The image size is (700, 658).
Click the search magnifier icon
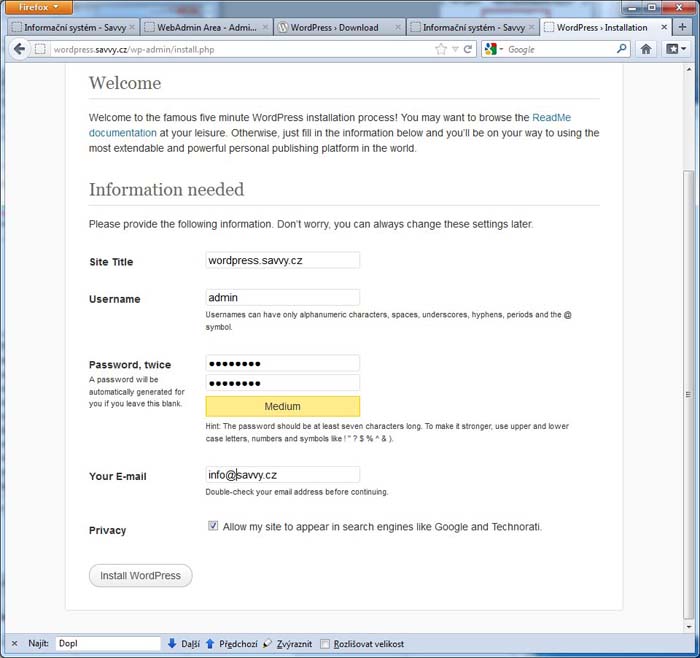pos(621,49)
